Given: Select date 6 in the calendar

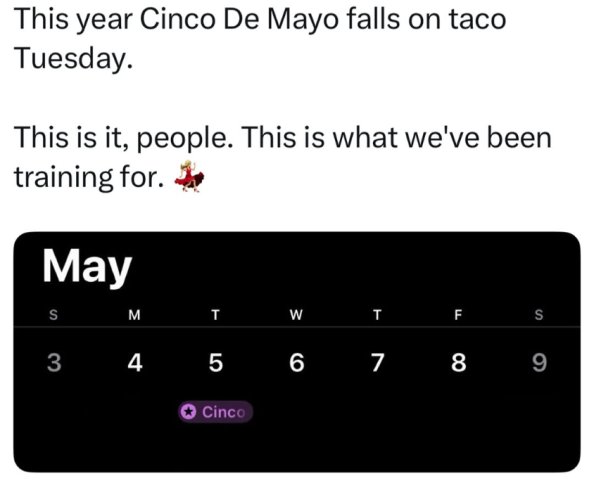Looking at the screenshot, I should tap(297, 362).
